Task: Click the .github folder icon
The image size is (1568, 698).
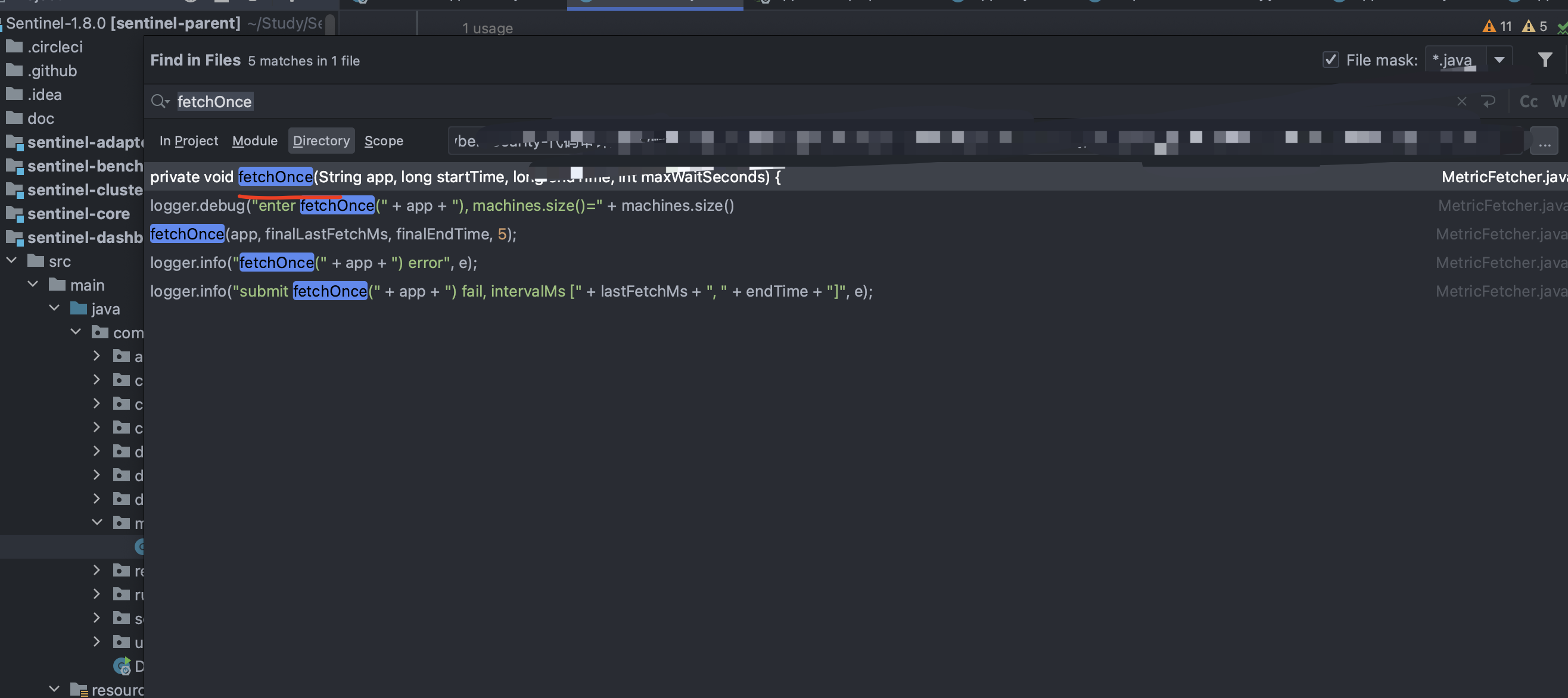Action: (14, 71)
